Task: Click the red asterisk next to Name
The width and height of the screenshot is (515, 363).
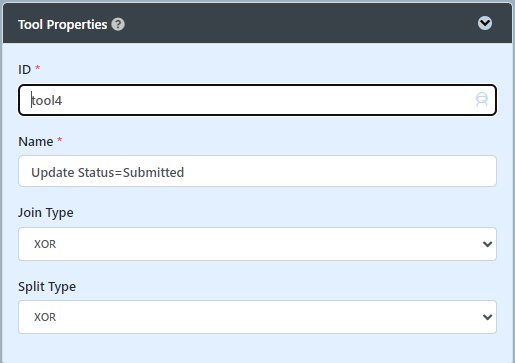Action: pyautogui.click(x=59, y=139)
